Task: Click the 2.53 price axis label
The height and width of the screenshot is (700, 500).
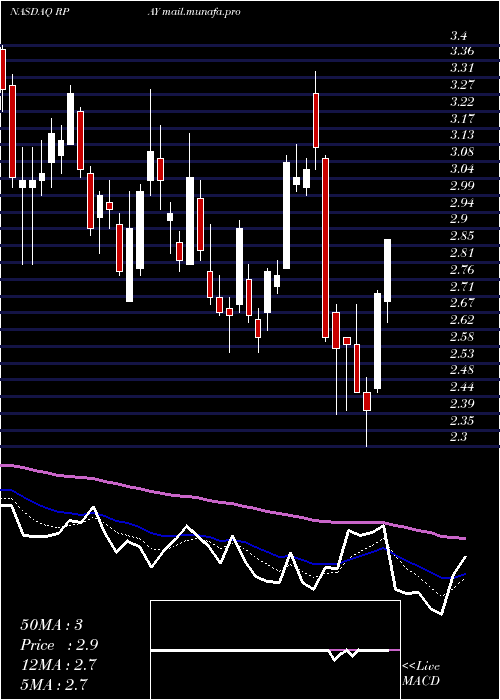Action: pos(462,354)
